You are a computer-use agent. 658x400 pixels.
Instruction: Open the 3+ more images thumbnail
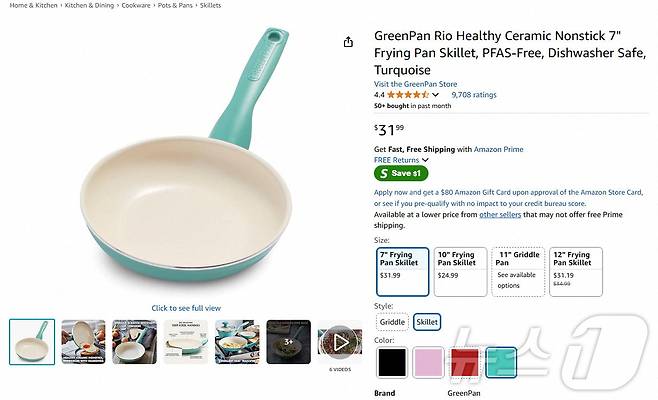pos(289,342)
